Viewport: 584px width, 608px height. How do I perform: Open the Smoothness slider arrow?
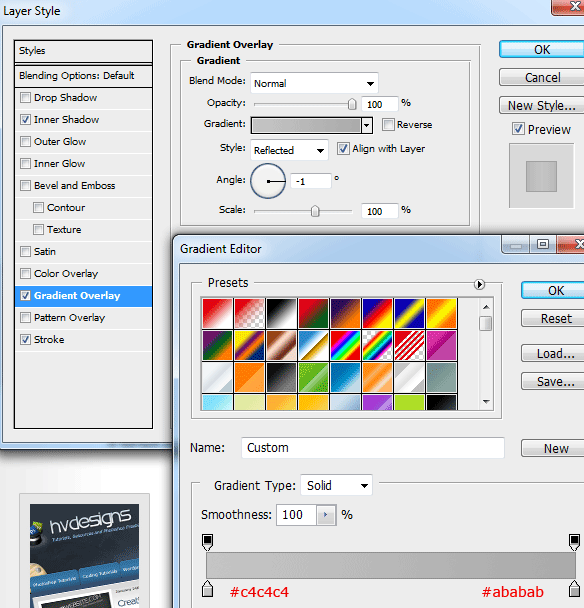[326, 515]
